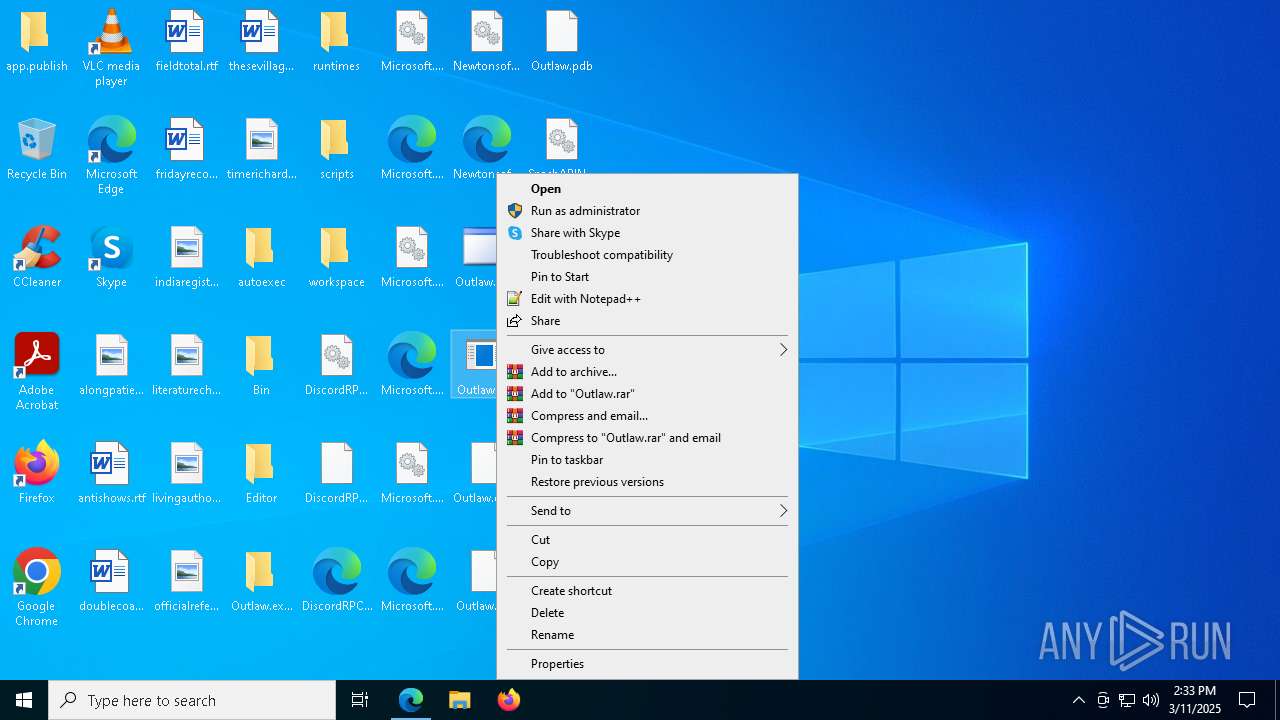Select the doublecoa... Word document icon
1280x720 pixels.
click(111, 572)
